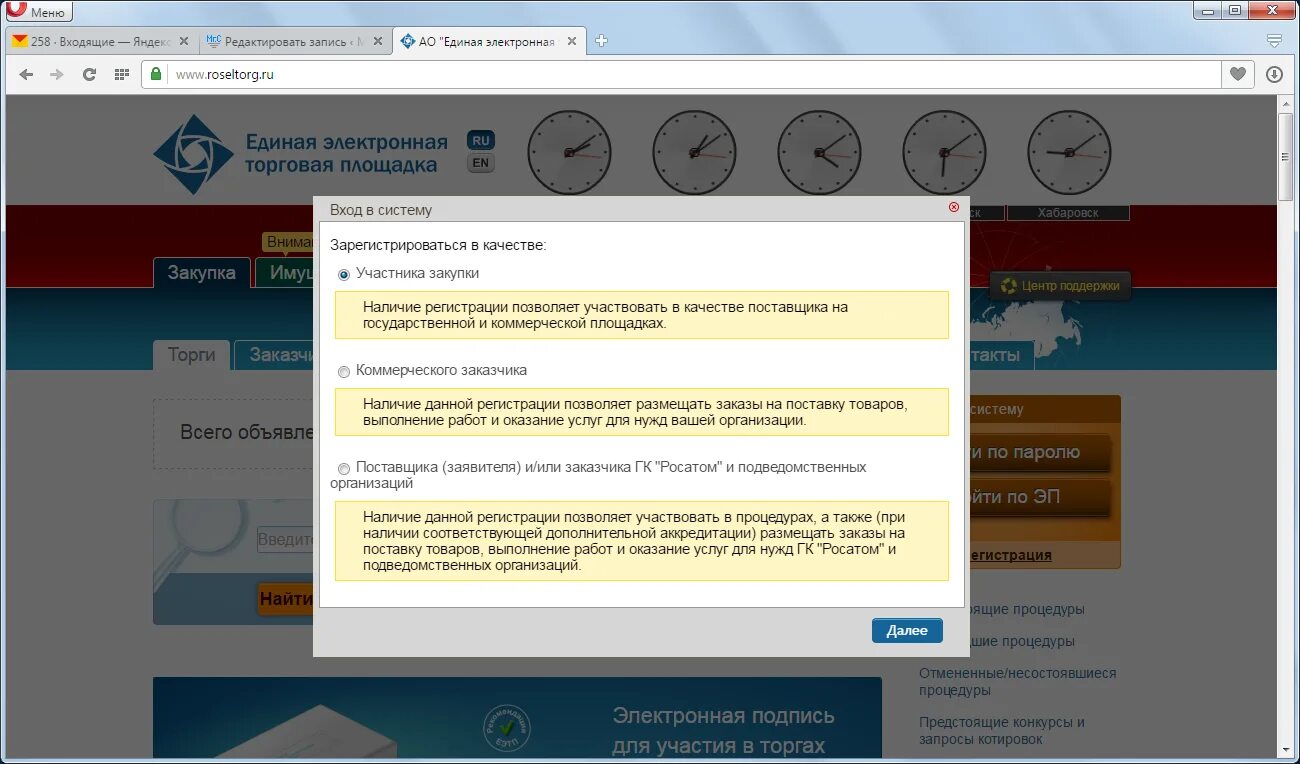Click the page vertical scrollbar thumb
This screenshot has height=764, width=1300.
point(1286,157)
